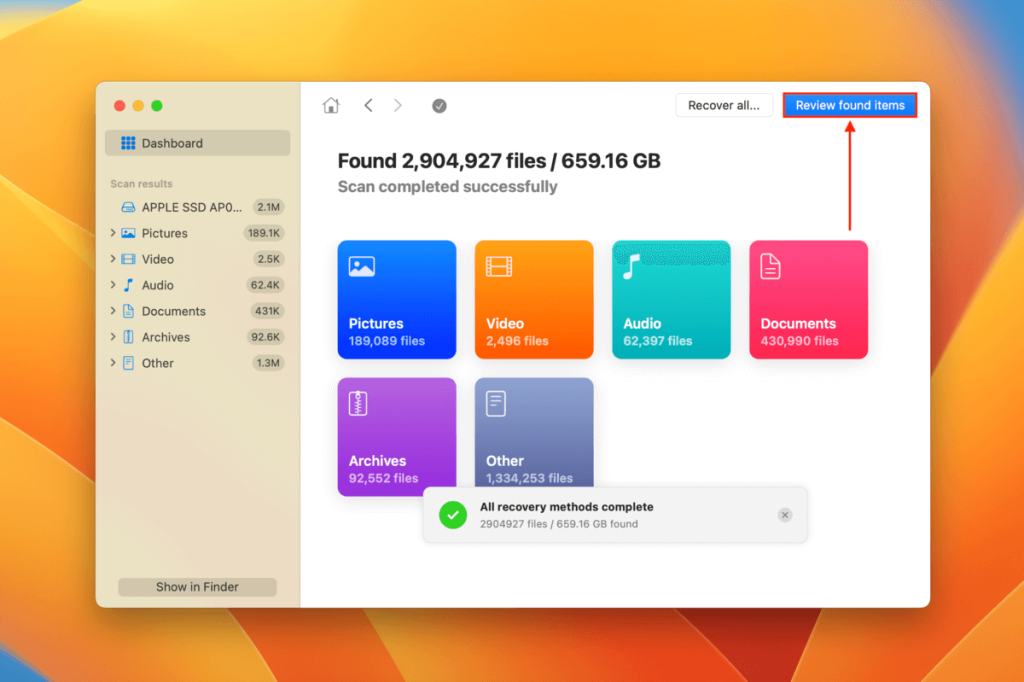
Task: Expand the Pictures category in the sidebar
Action: [113, 233]
